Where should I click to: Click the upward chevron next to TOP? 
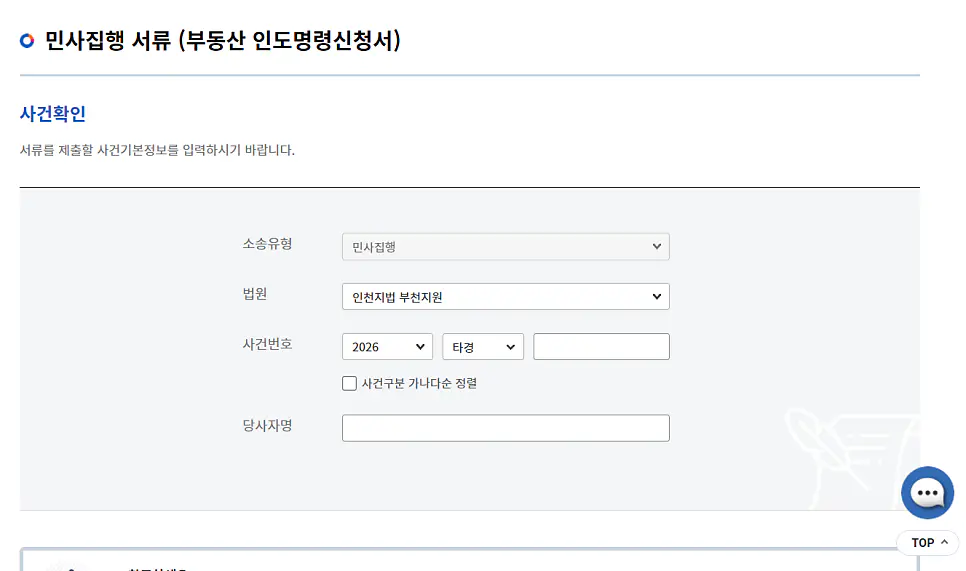(944, 542)
